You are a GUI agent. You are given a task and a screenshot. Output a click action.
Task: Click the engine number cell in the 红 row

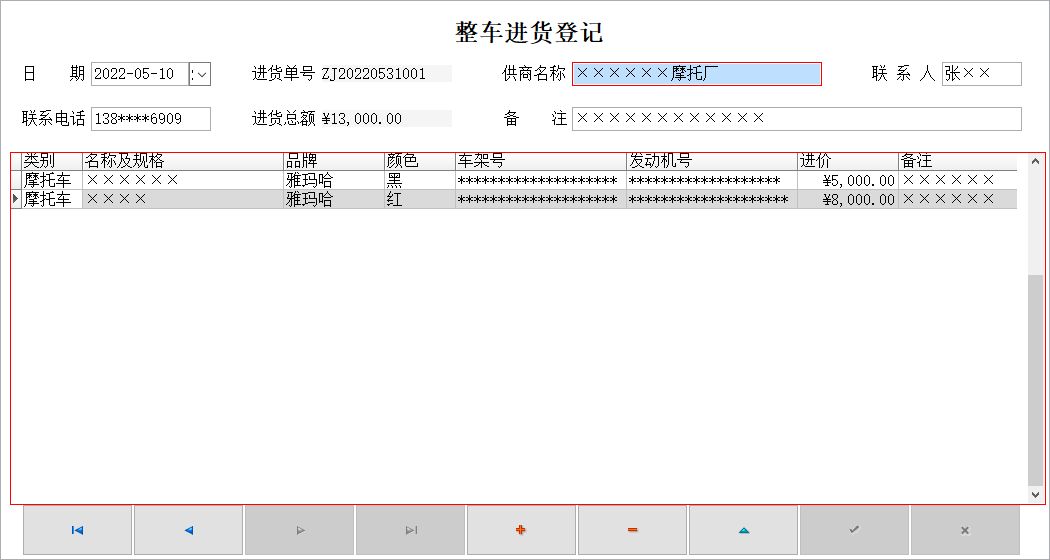coord(712,199)
